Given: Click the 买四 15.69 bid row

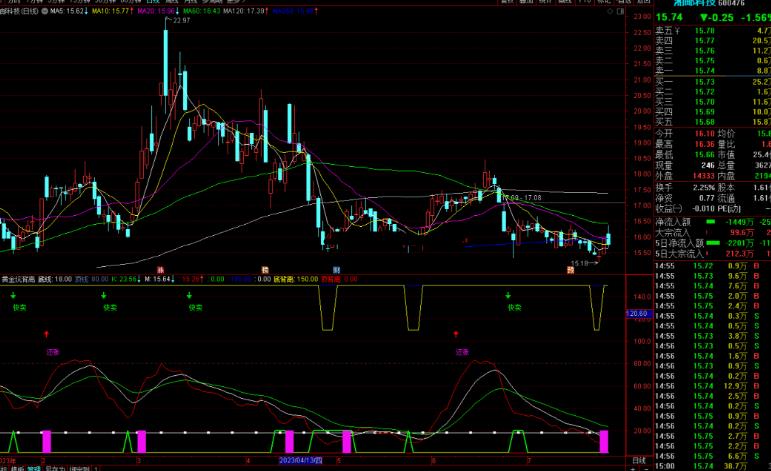Looking at the screenshot, I should point(713,112).
